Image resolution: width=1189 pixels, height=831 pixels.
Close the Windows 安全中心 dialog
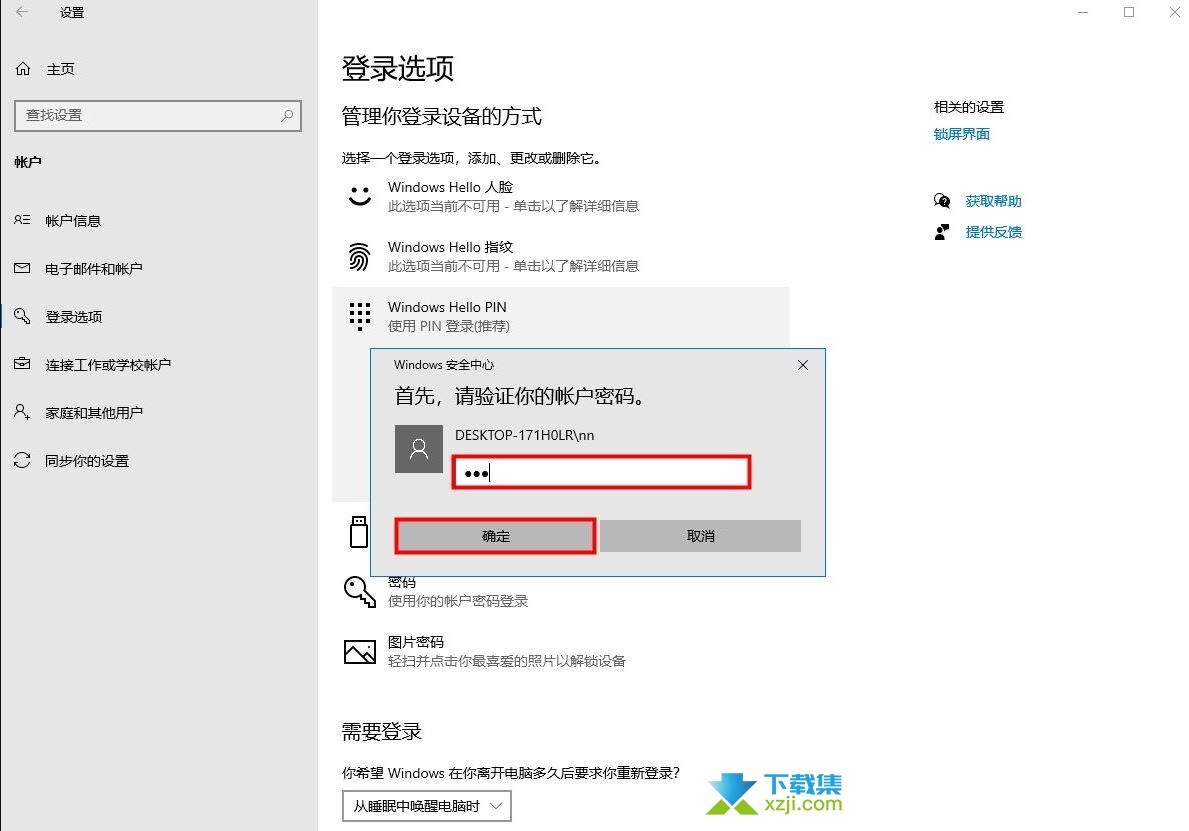803,365
